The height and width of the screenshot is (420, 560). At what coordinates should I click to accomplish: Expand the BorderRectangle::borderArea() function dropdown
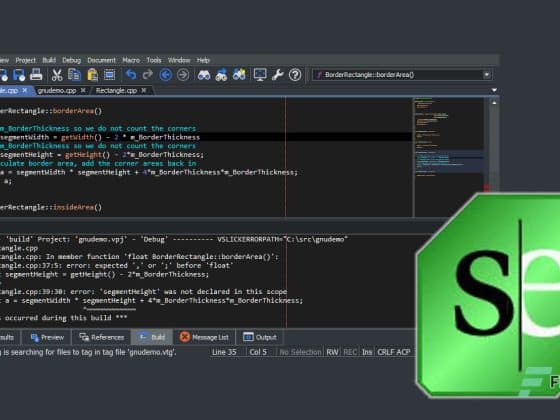486,75
